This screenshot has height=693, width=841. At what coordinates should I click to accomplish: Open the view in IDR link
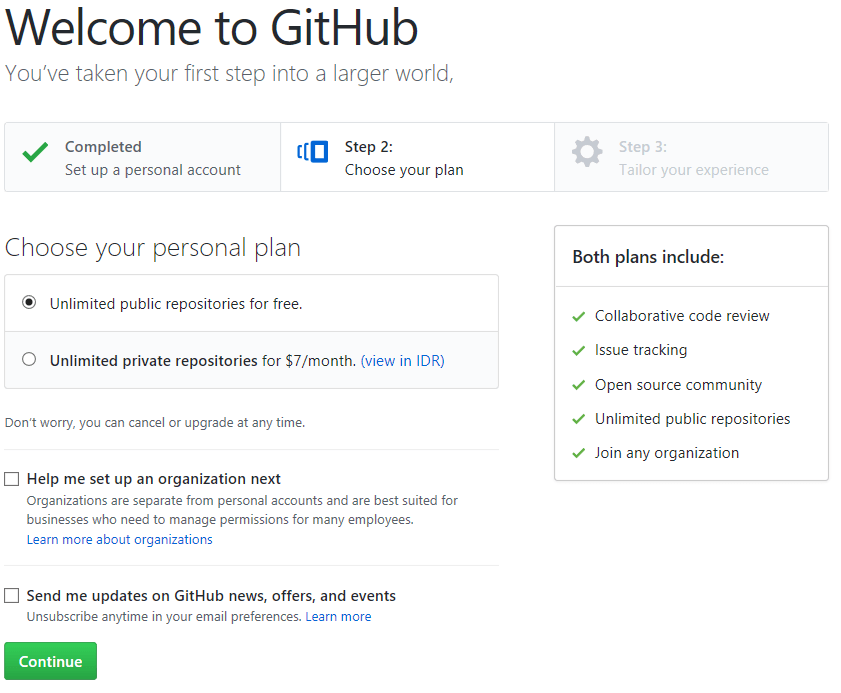coord(401,359)
